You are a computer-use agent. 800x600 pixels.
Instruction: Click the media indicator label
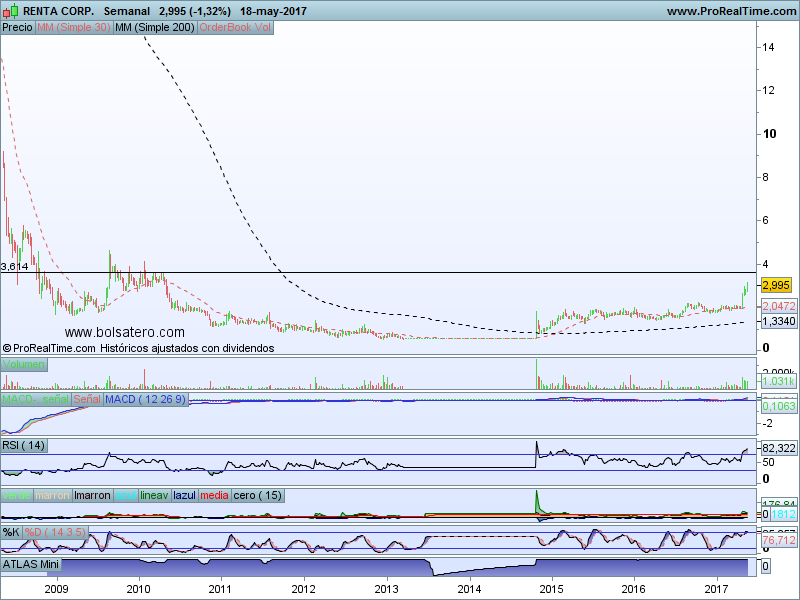(x=214, y=495)
